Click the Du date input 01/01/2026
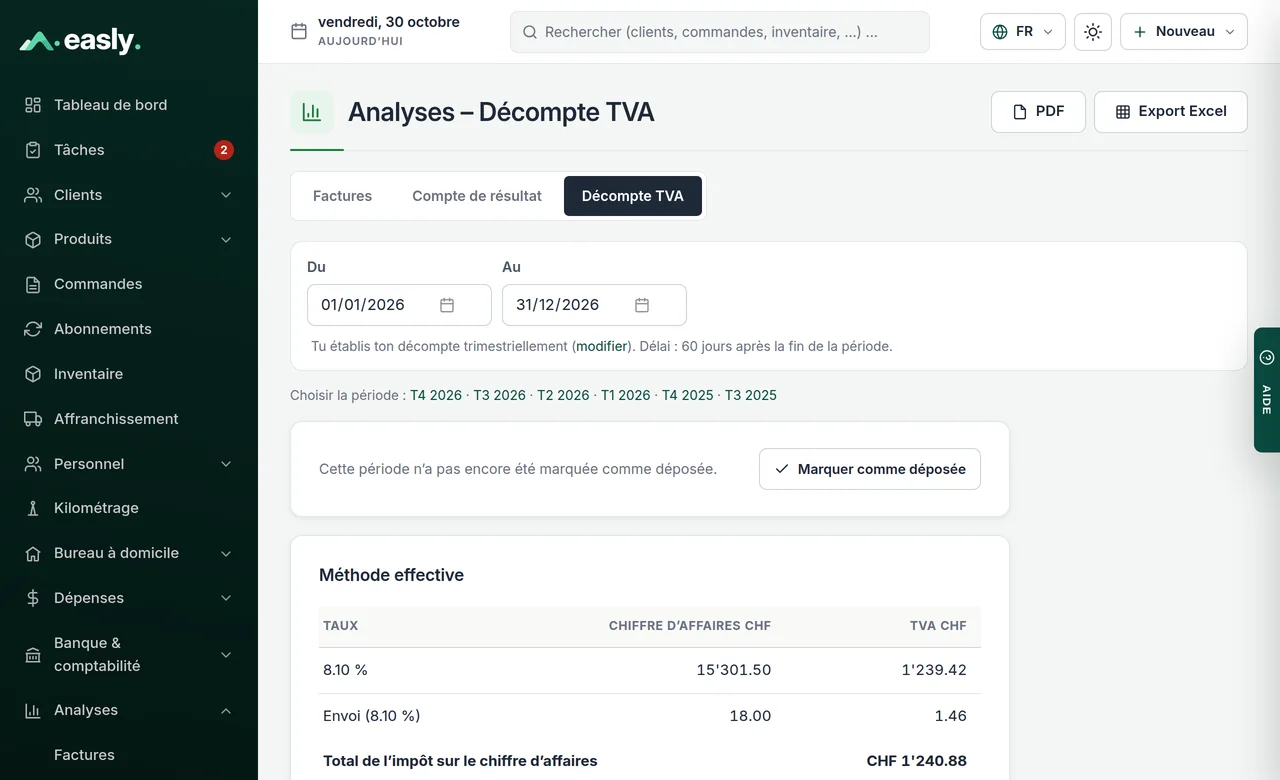Image resolution: width=1280 pixels, height=780 pixels. pyautogui.click(x=399, y=305)
